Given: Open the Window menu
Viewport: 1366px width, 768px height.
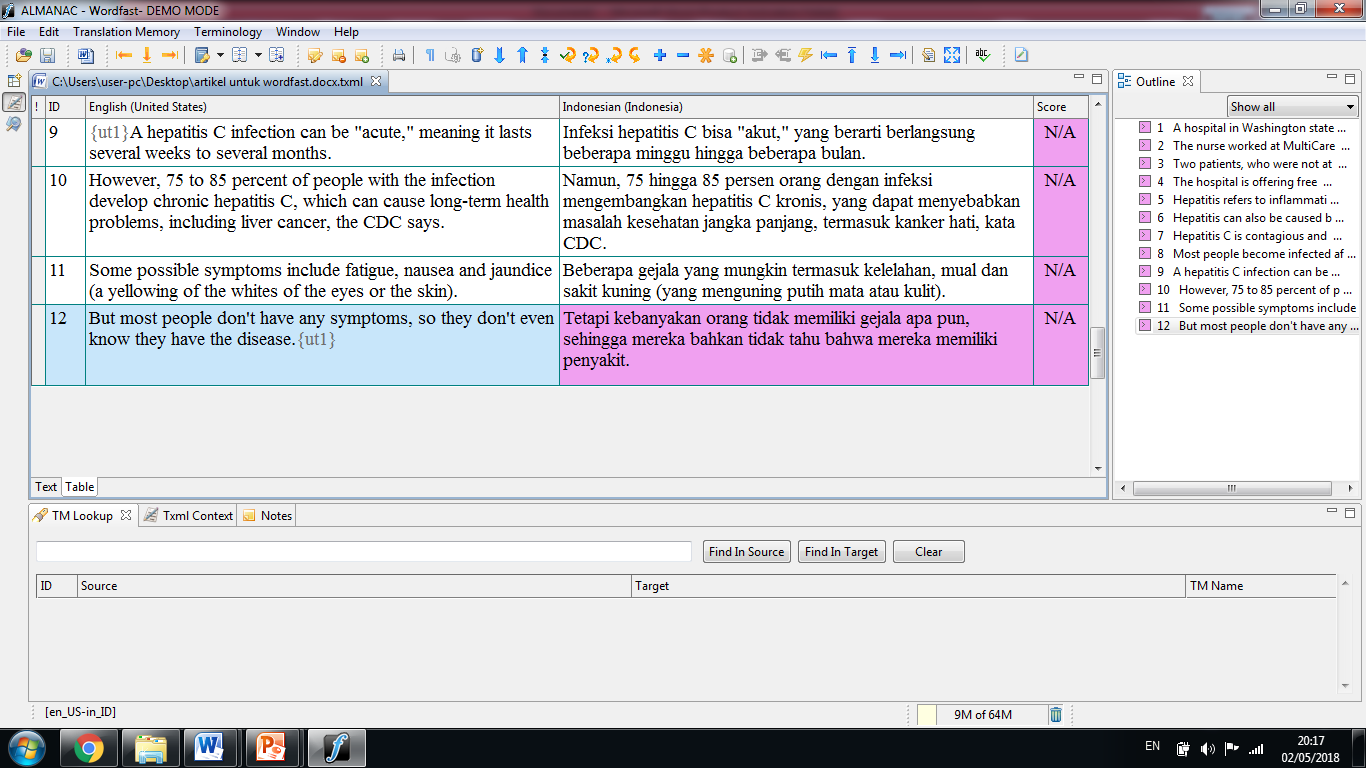Looking at the screenshot, I should coord(298,32).
